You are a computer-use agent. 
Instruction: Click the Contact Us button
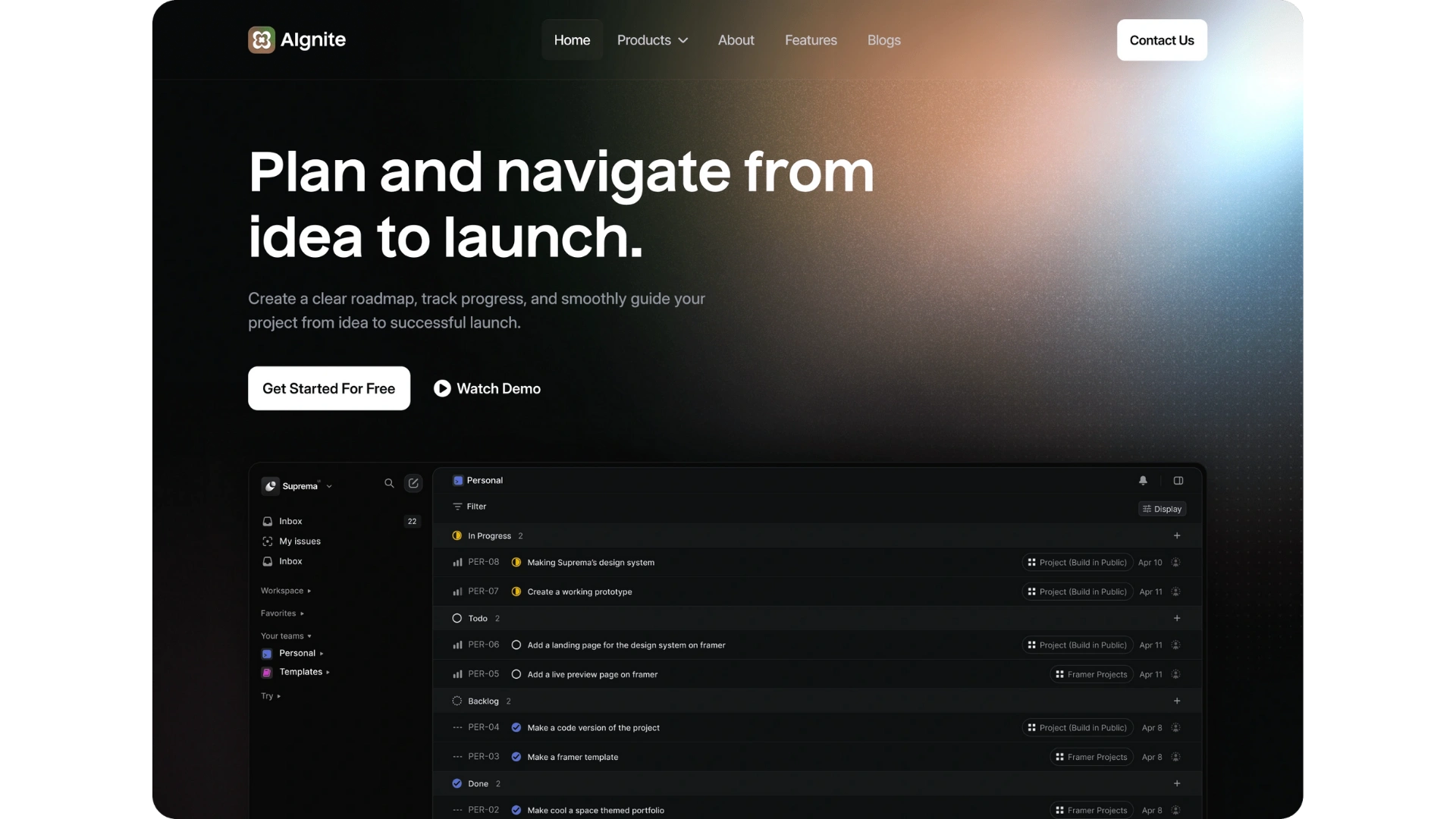(1161, 40)
